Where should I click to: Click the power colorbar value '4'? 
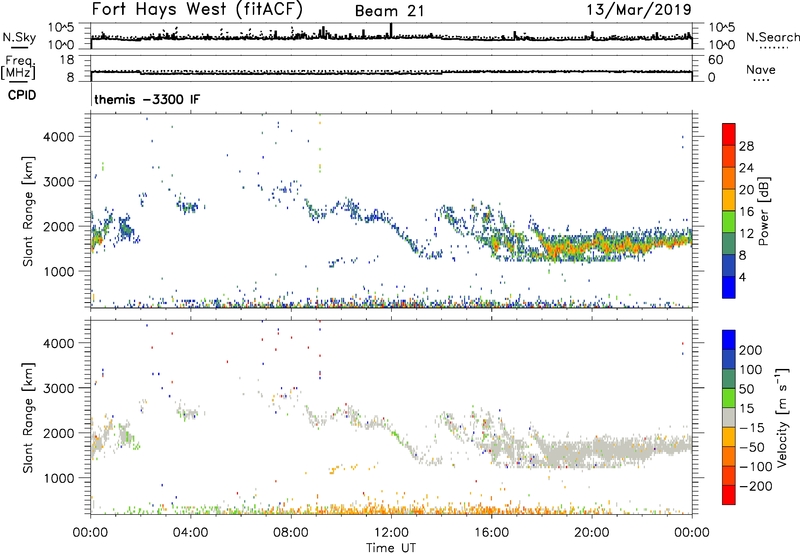point(742,277)
